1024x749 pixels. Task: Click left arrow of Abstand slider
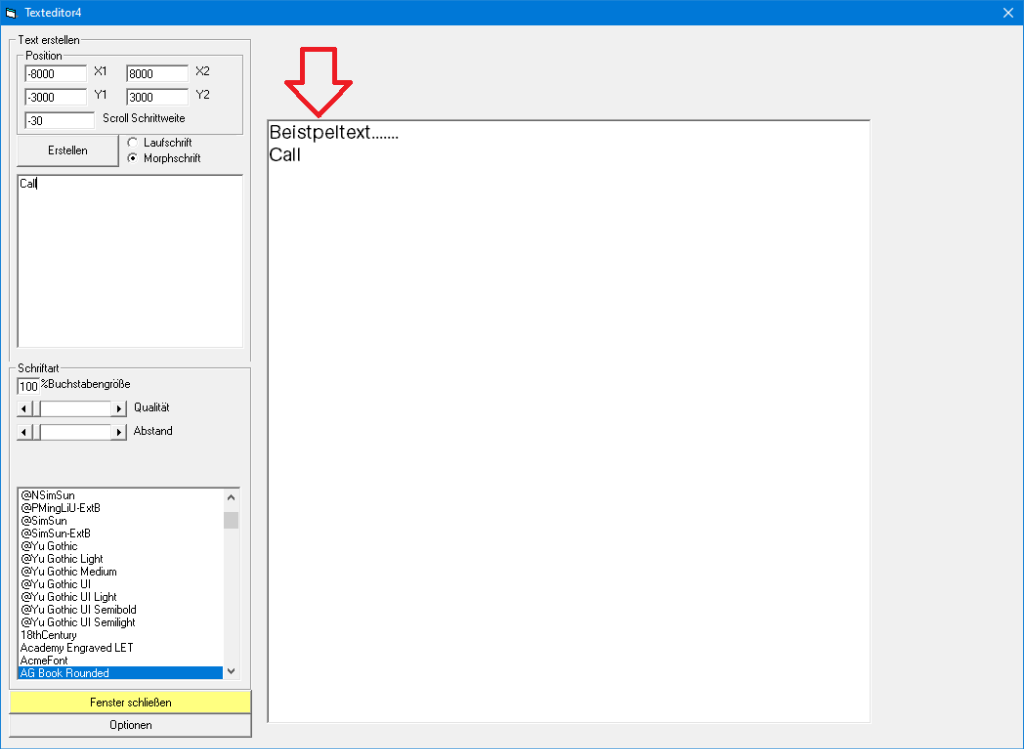24,432
